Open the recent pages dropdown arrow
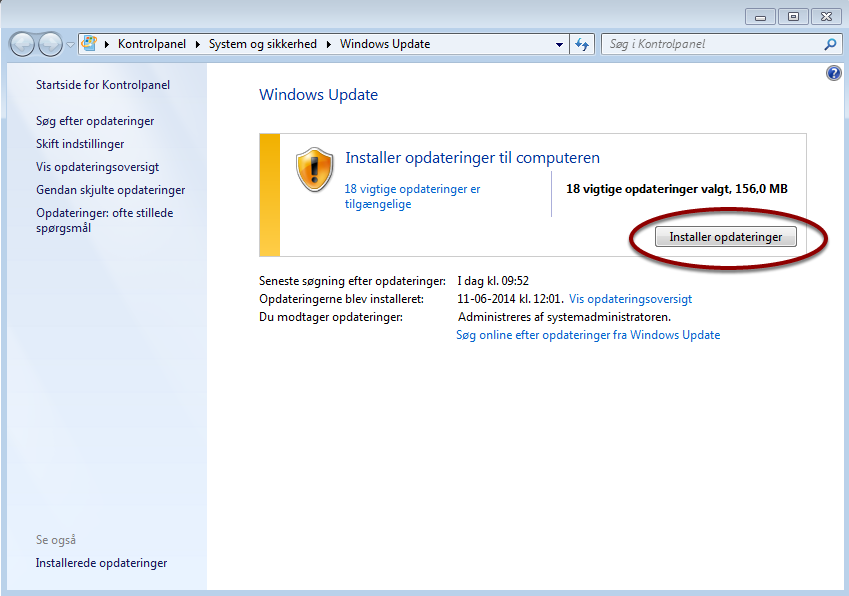This screenshot has height=596, width=849. (70, 45)
